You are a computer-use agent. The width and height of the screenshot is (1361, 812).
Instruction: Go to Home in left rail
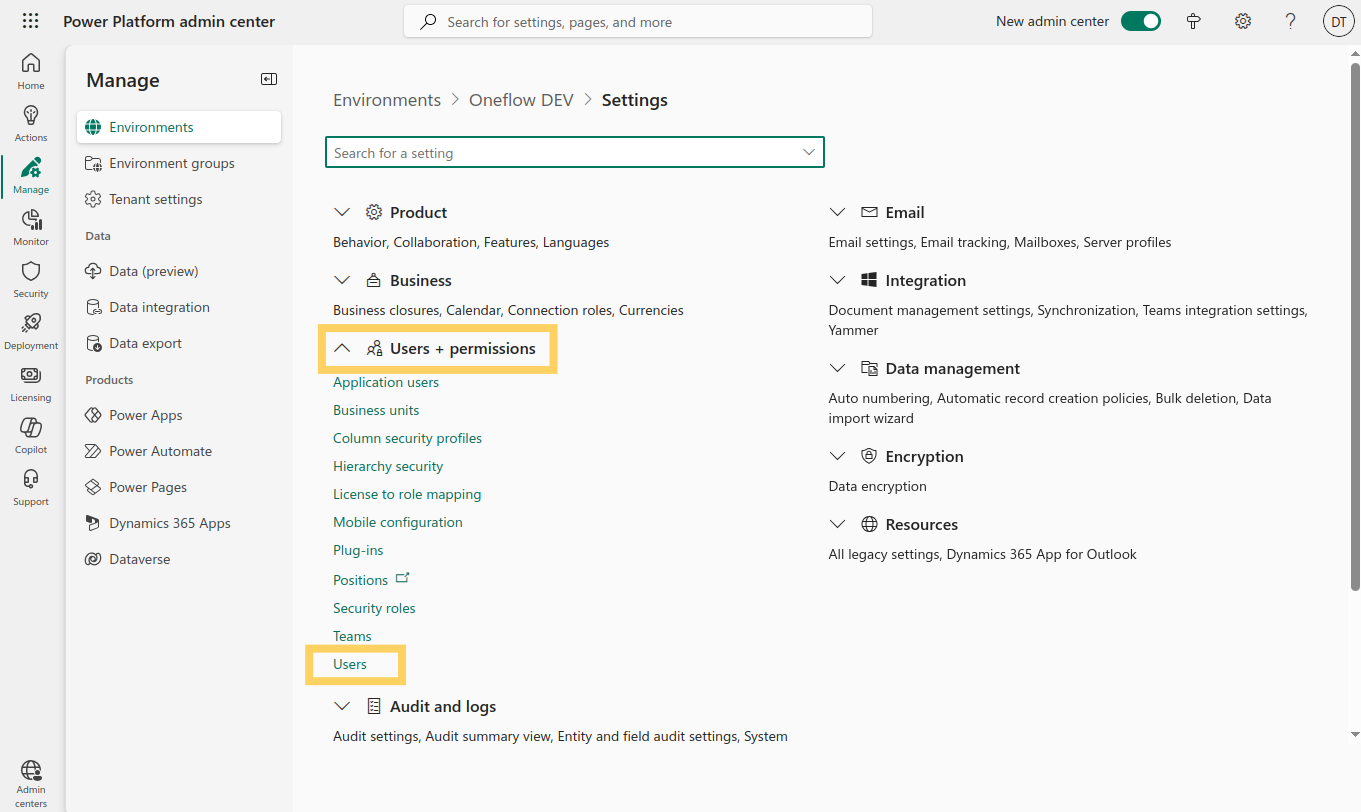point(31,71)
